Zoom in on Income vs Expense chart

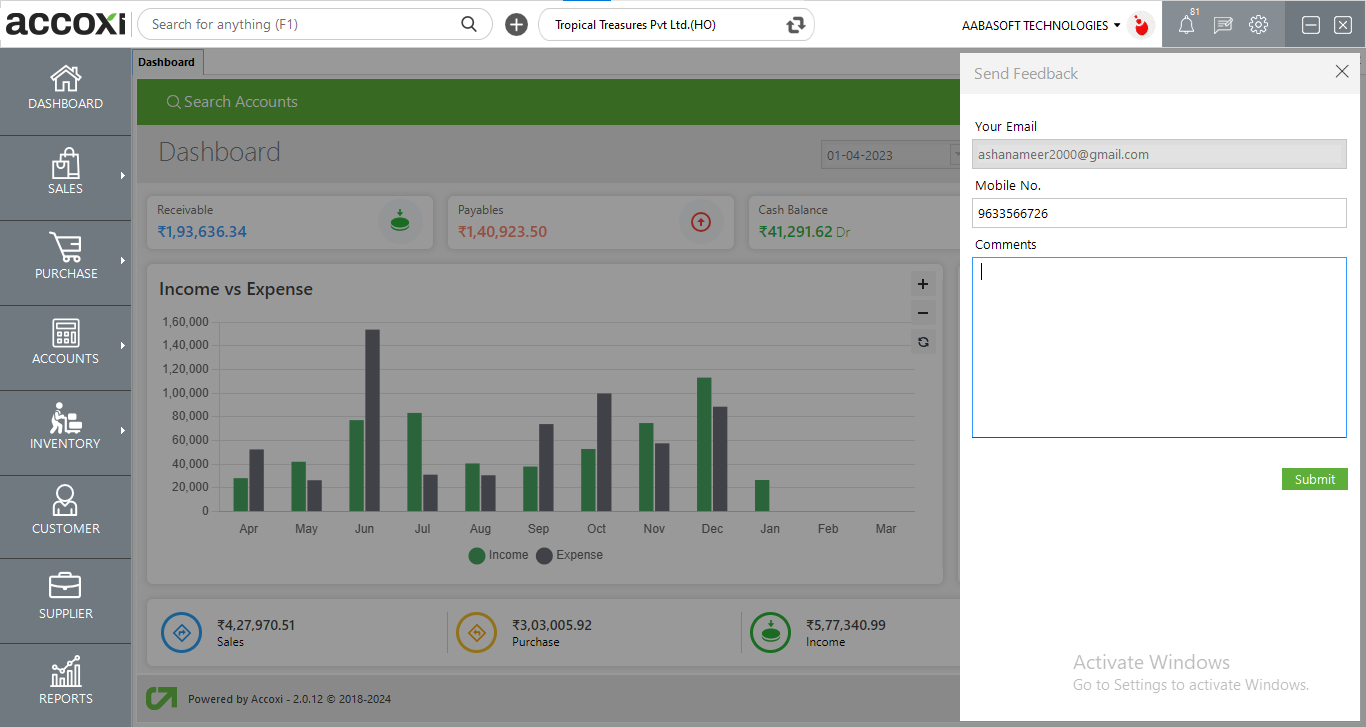[923, 284]
